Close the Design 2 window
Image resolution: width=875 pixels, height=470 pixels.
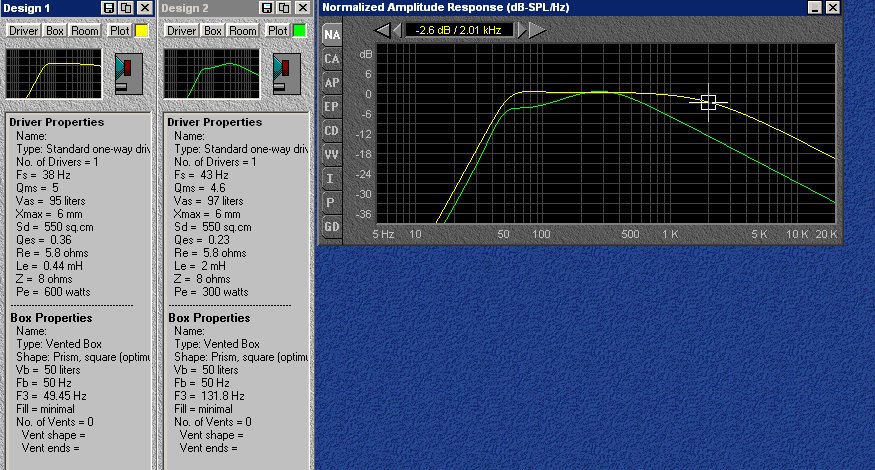tap(302, 8)
